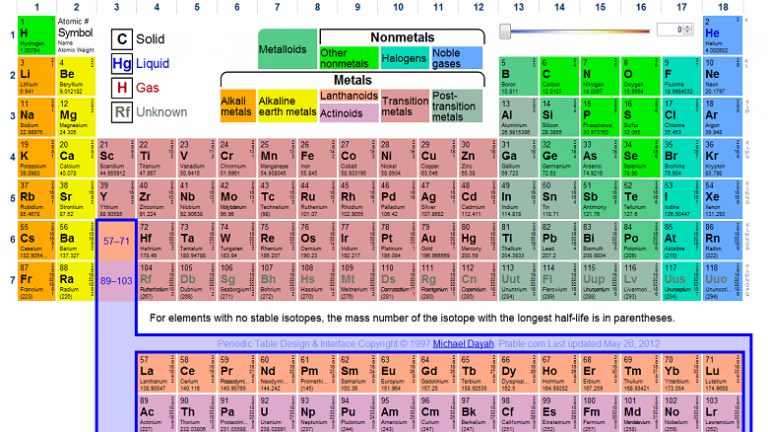Expand the 57–71 lanthanoids placeholder cell
Screen dimensions: 768x432
tap(116, 240)
